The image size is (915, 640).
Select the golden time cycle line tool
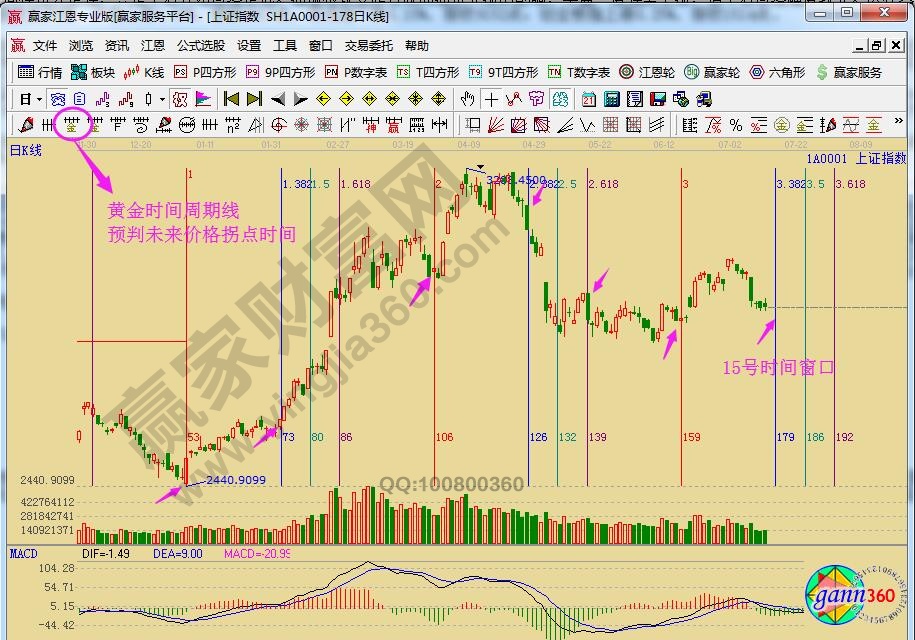pos(71,125)
